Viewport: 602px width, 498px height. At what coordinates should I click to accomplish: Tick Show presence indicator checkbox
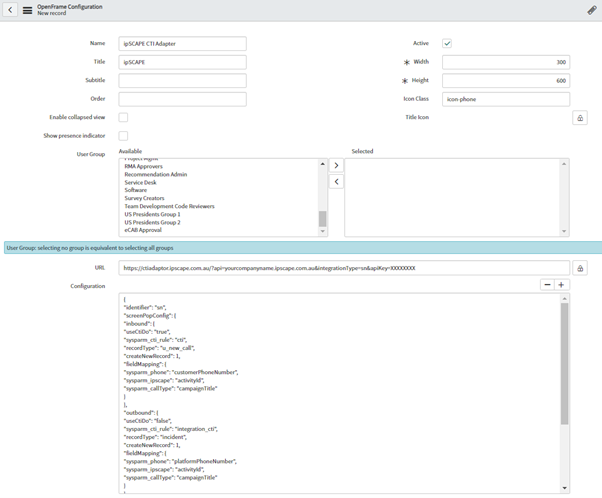point(123,136)
